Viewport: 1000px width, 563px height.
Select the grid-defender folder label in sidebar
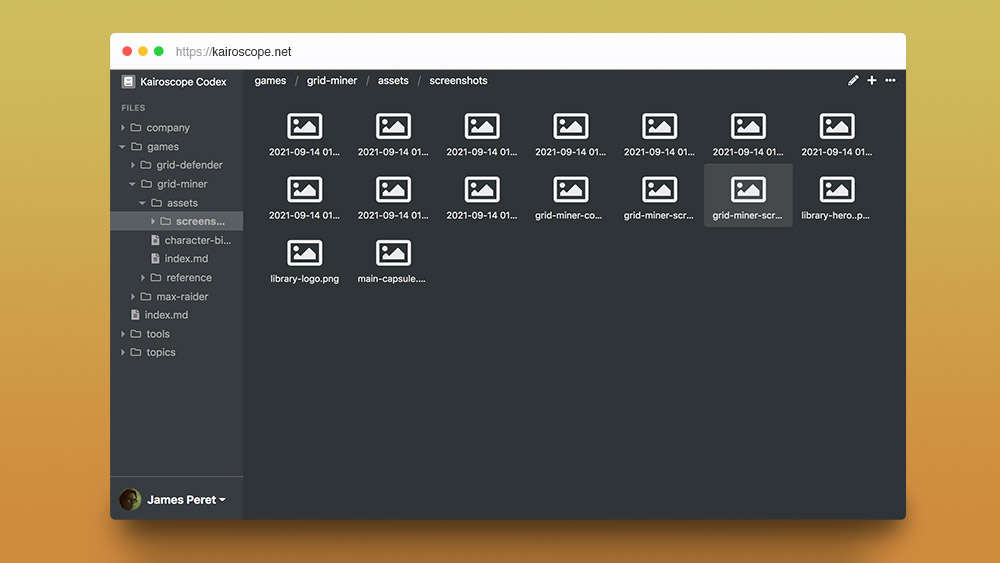[x=189, y=165]
